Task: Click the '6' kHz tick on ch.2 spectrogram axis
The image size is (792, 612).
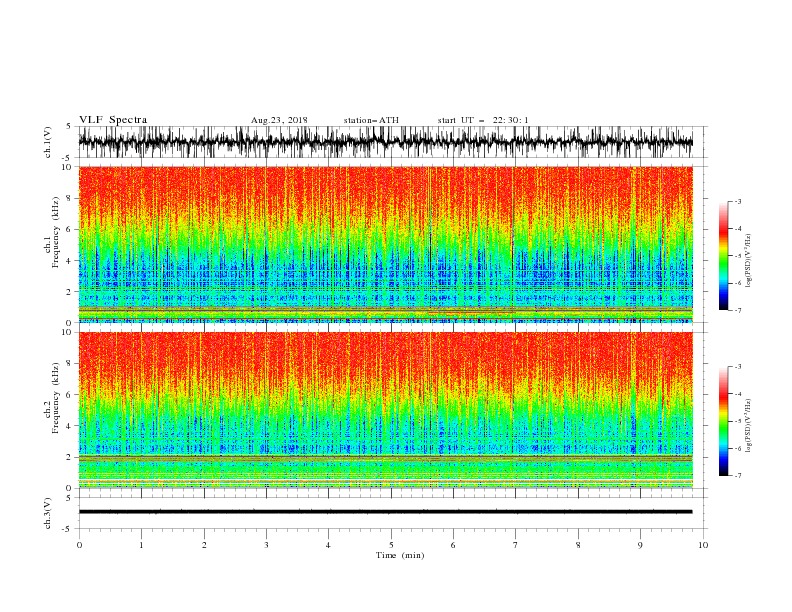Action: pyautogui.click(x=69, y=395)
